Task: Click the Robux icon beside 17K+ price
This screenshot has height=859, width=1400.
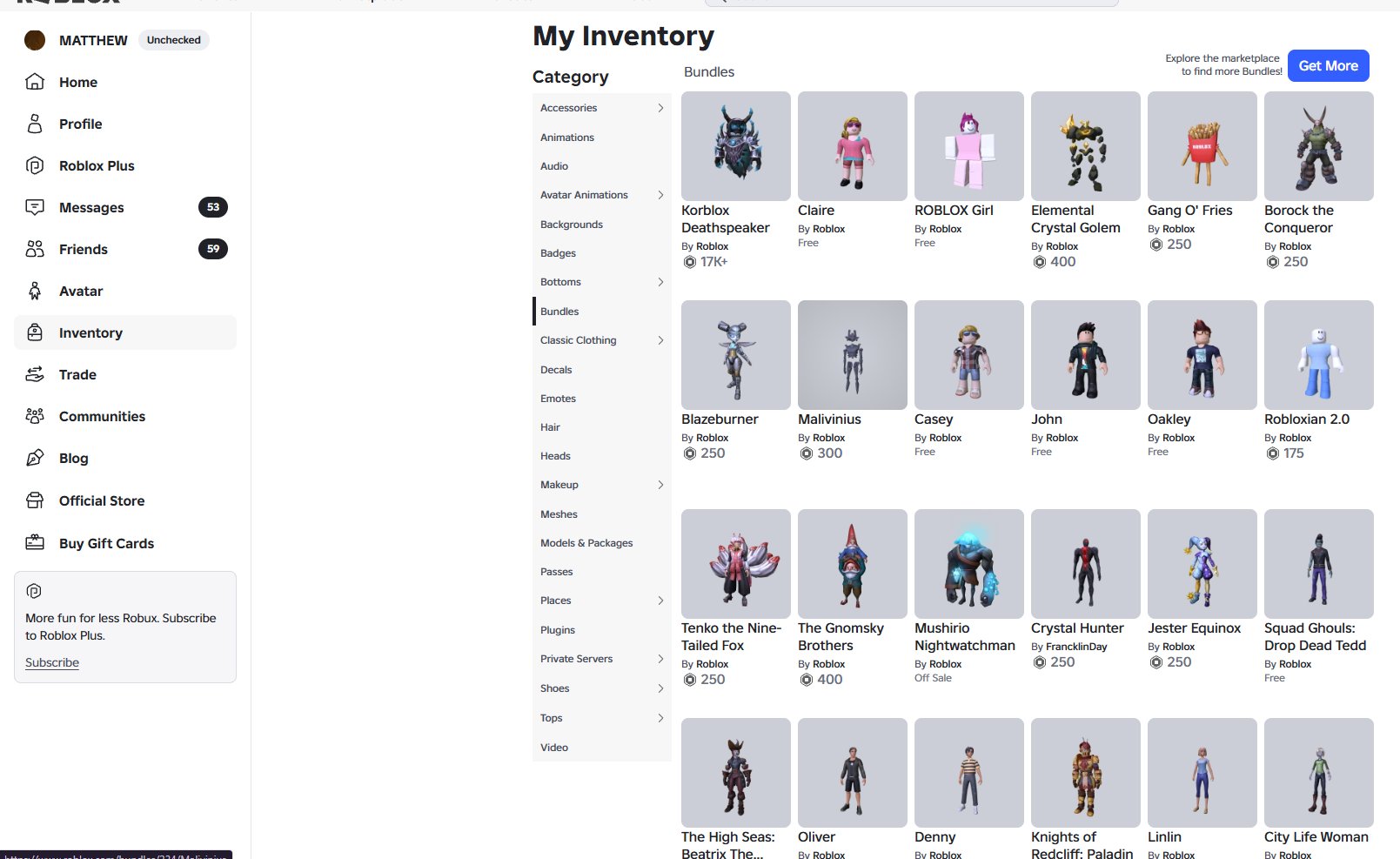Action: point(690,262)
